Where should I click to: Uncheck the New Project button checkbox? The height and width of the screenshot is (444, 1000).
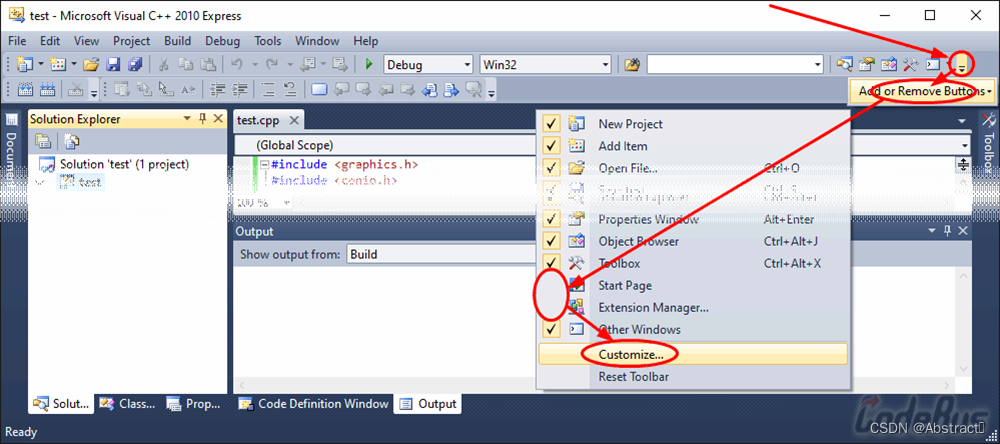(x=550, y=124)
